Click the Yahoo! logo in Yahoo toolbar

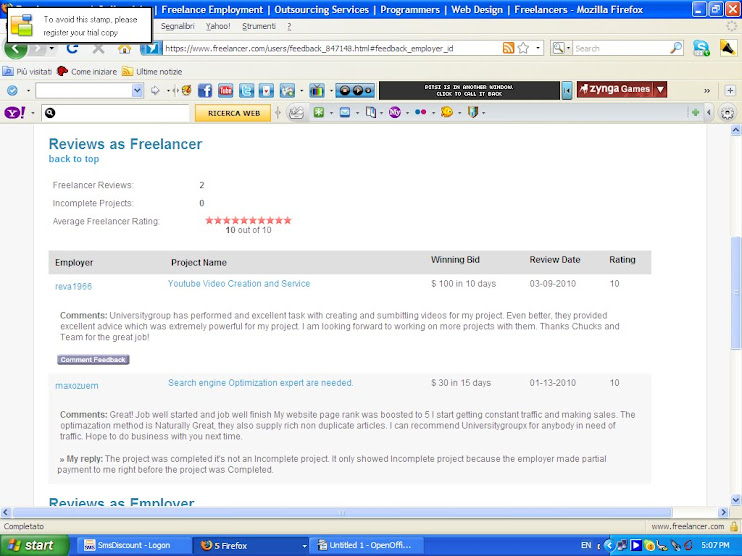[15, 113]
